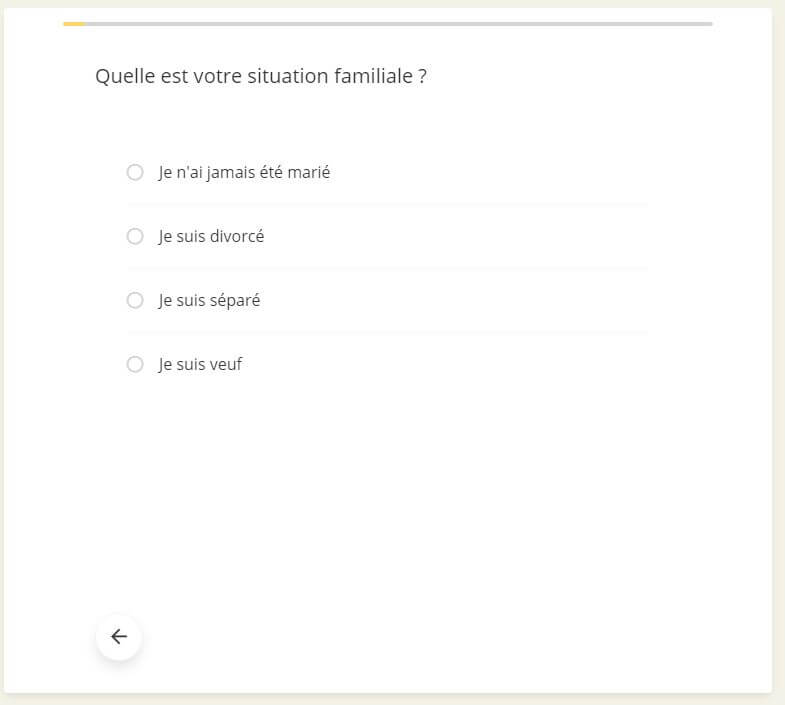Pick the "Je suis veuf" text label
Screen dimensions: 785x705
[x=200, y=364]
